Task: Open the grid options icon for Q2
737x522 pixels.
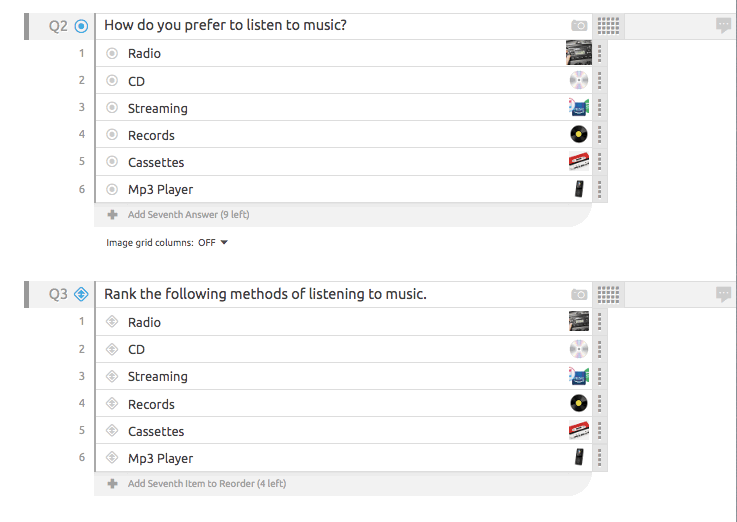Action: (608, 26)
